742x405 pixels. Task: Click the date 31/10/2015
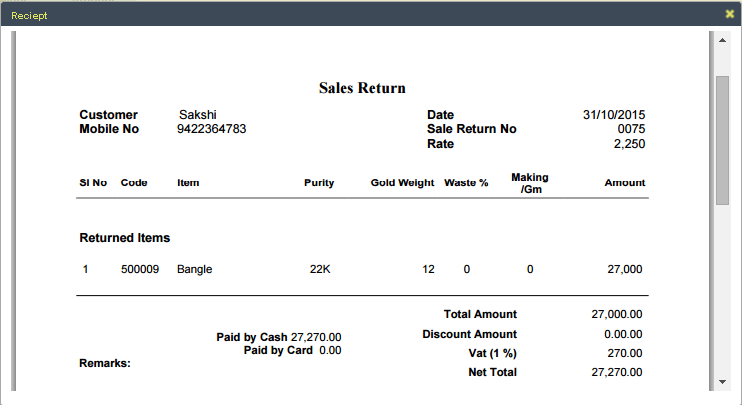click(614, 115)
